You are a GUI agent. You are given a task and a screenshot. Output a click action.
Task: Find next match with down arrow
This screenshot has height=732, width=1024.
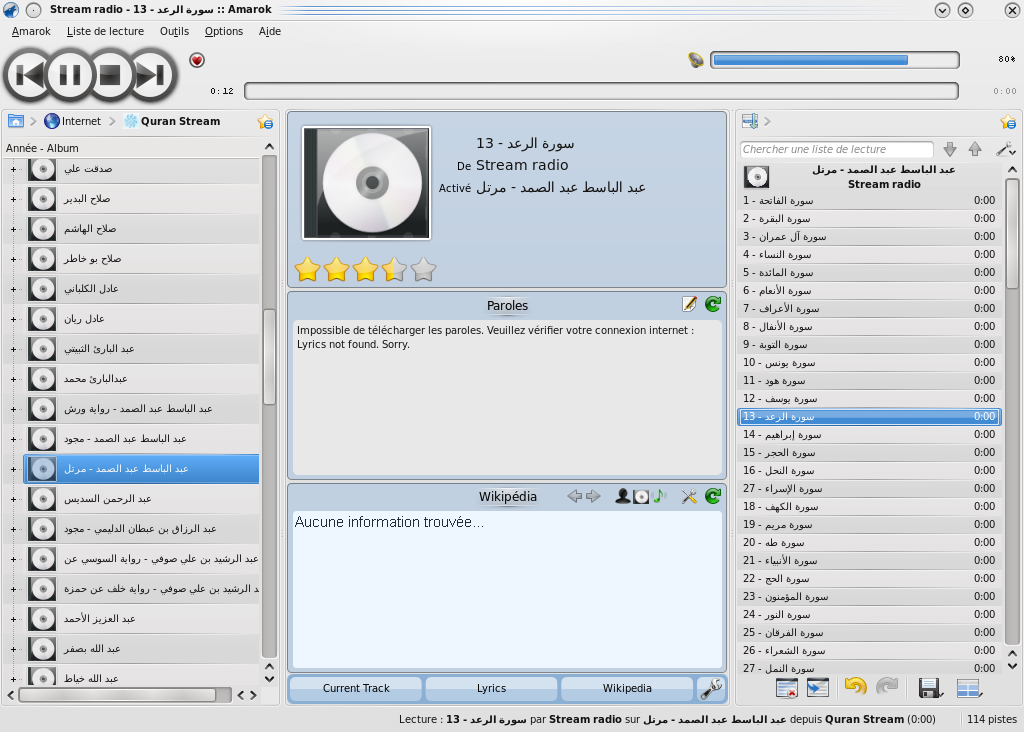coord(950,150)
